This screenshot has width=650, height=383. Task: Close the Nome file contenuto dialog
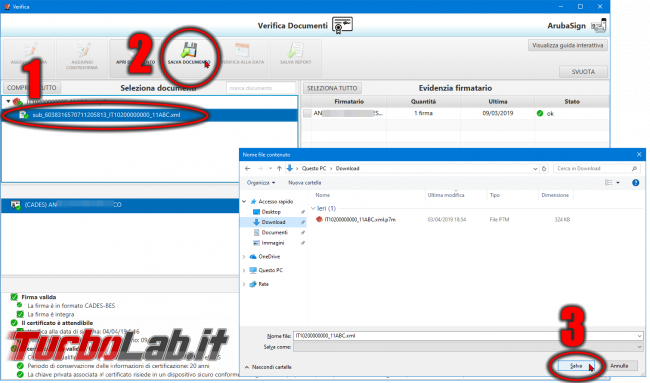point(639,155)
